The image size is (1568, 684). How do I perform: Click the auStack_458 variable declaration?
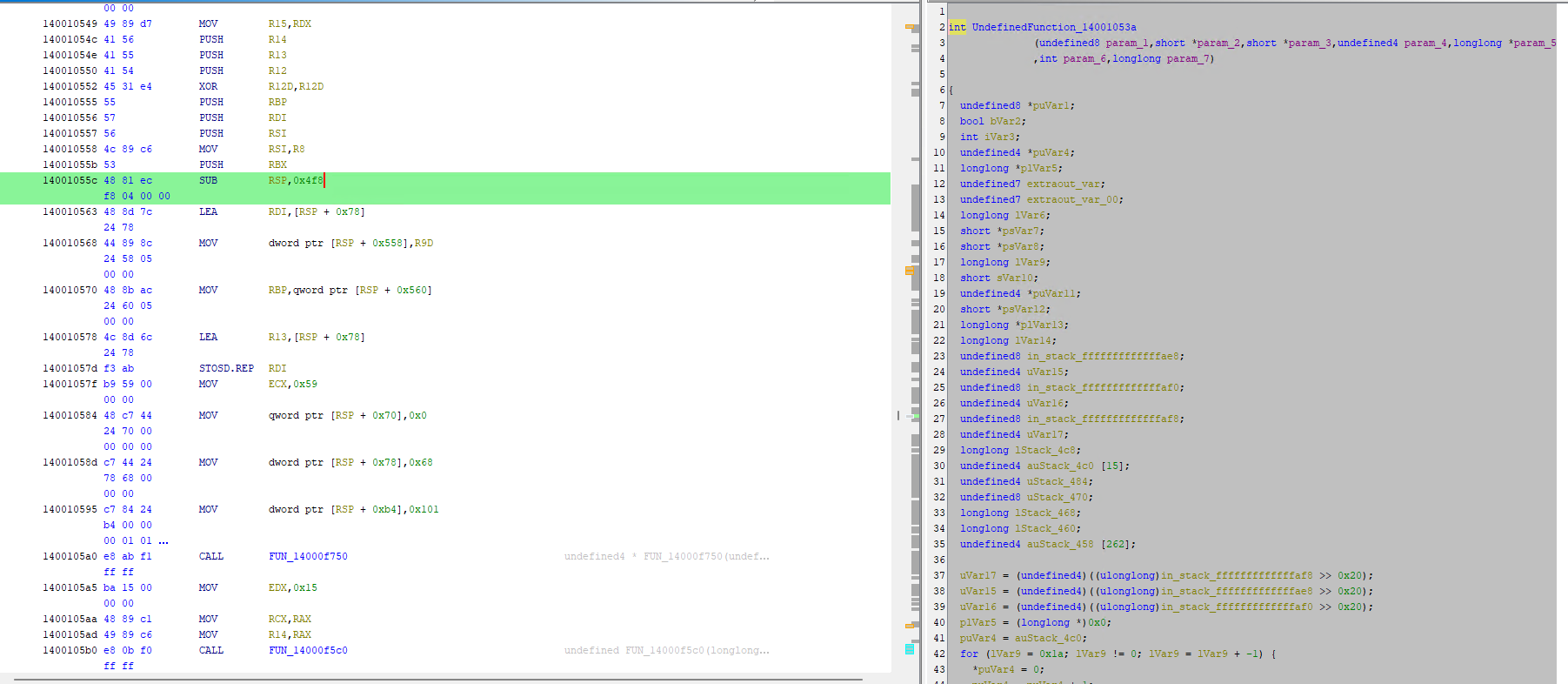(1059, 545)
